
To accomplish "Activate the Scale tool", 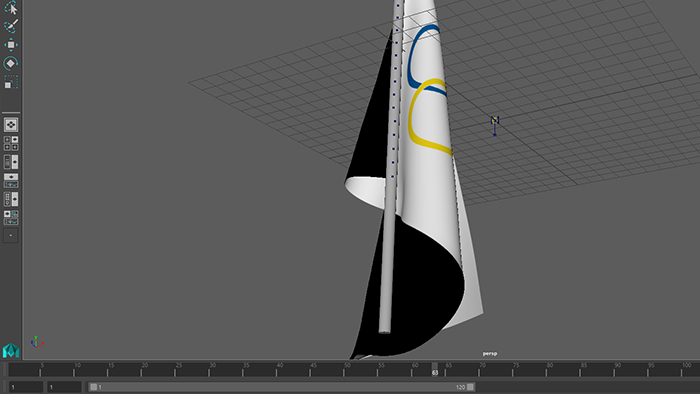I will [x=11, y=82].
